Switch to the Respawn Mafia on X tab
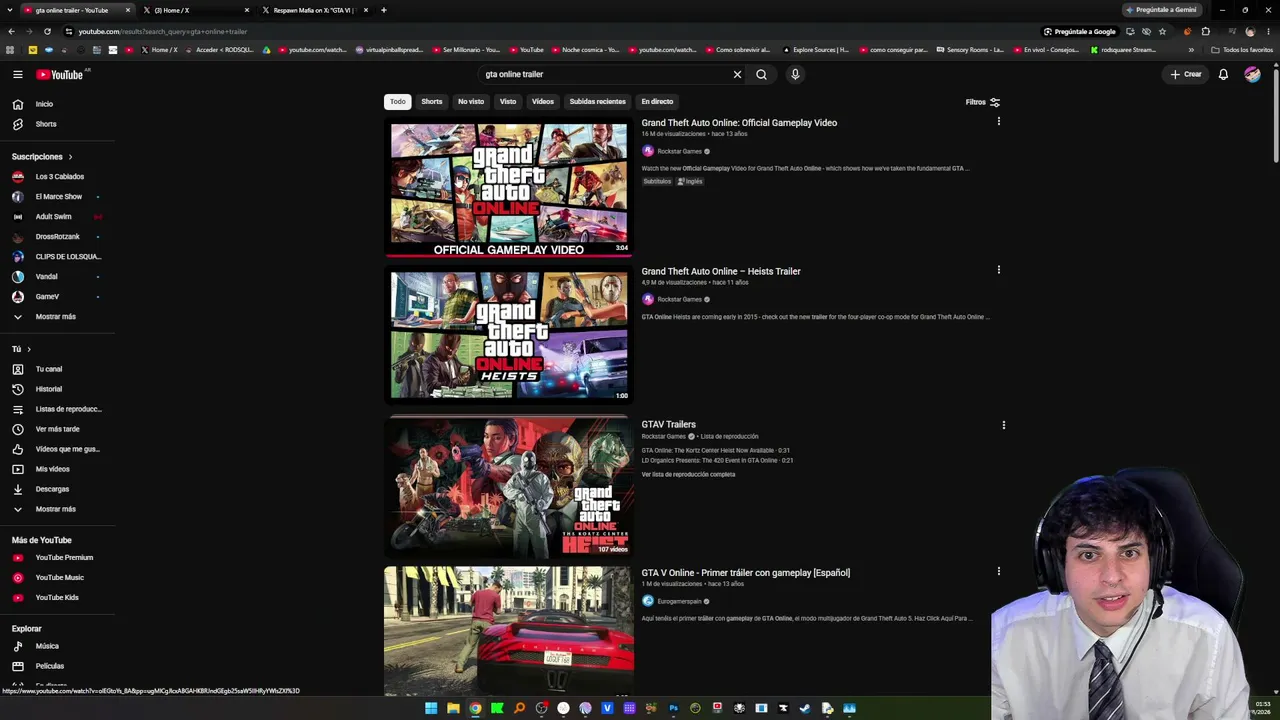Viewport: 1280px width, 720px height. click(x=315, y=10)
